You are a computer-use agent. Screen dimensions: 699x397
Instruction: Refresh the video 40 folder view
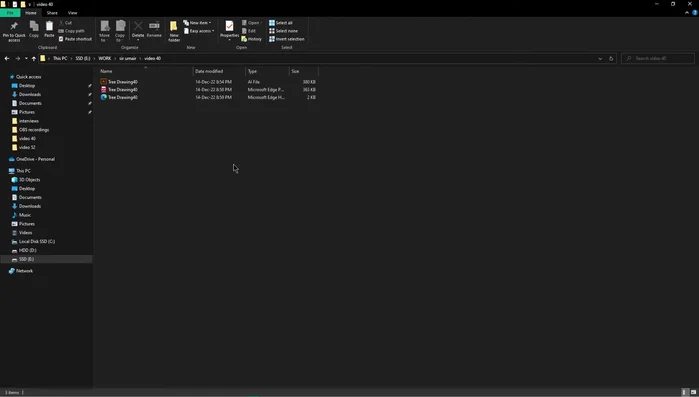pos(611,58)
